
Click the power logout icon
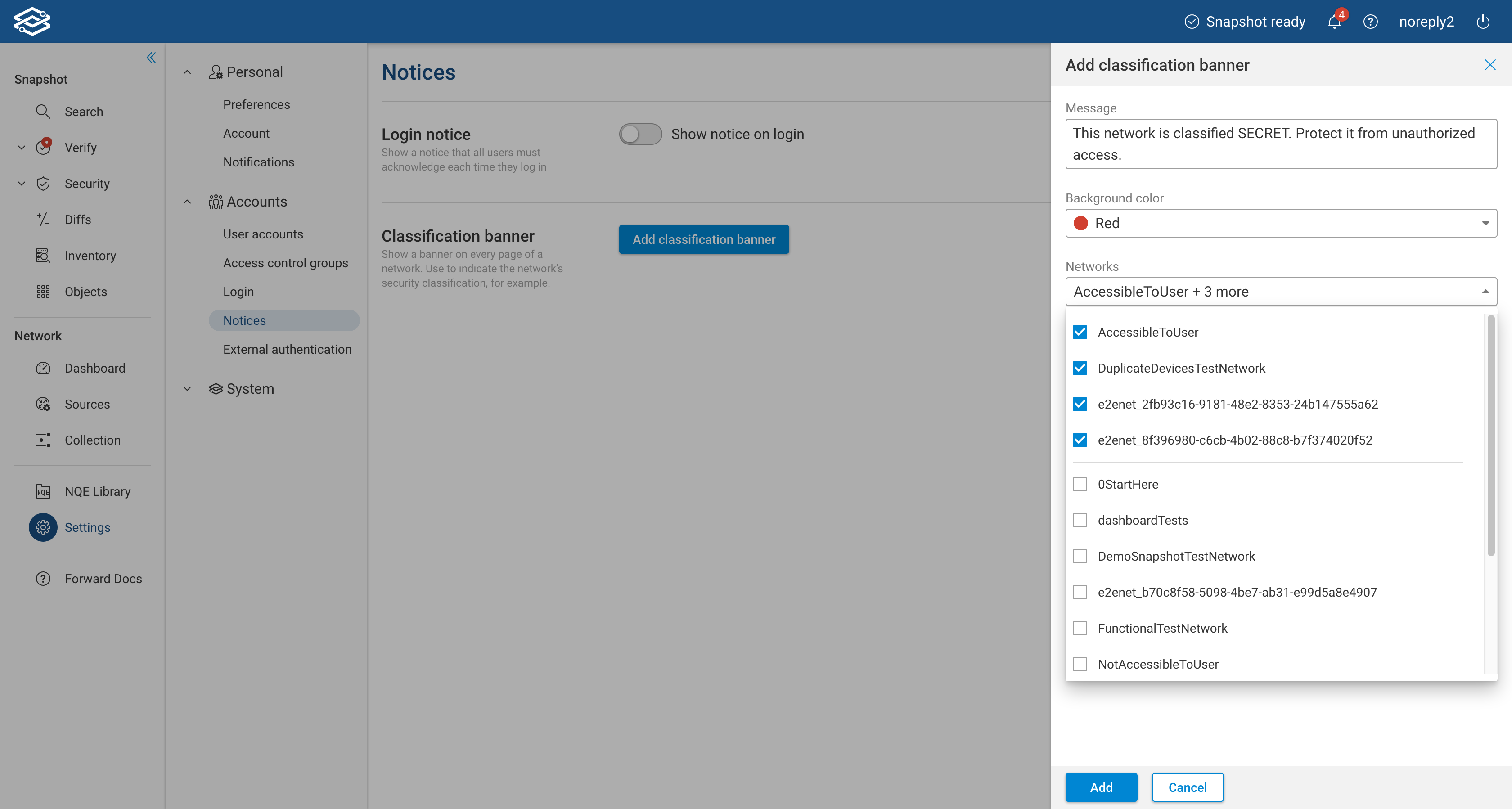[x=1483, y=22]
